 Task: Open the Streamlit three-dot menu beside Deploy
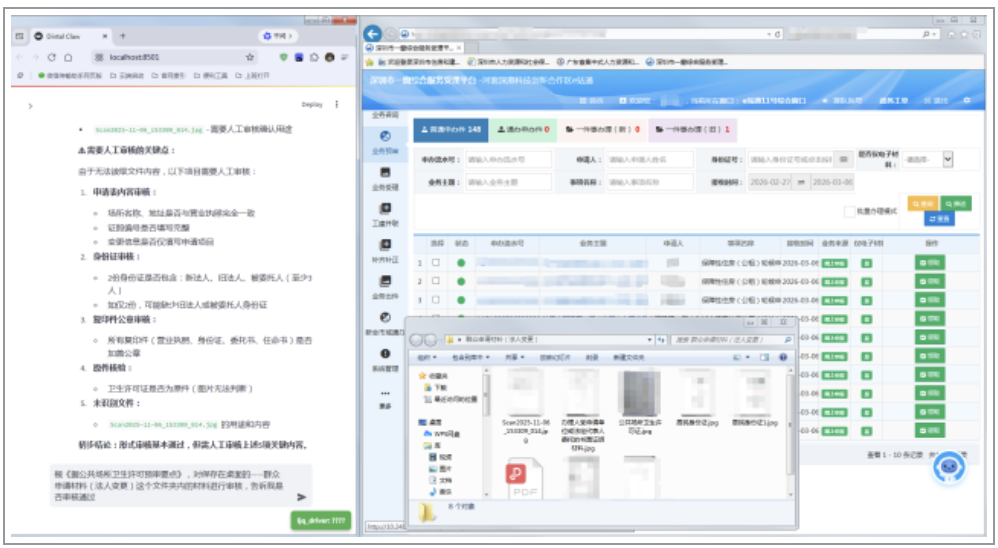(x=336, y=104)
